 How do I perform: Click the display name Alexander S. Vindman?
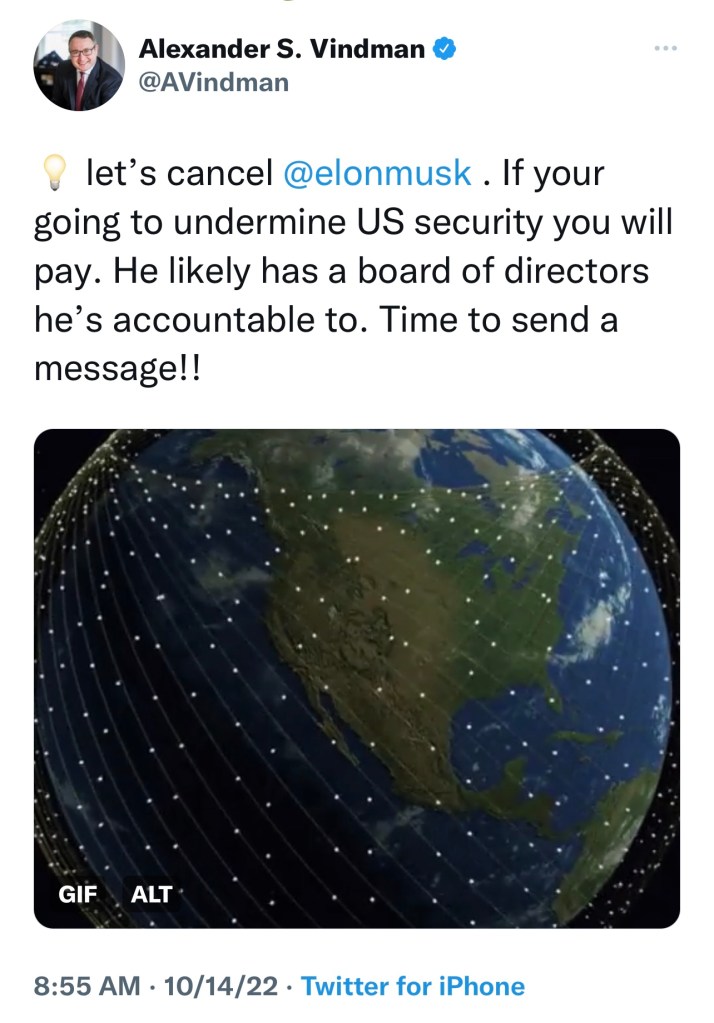(283, 47)
